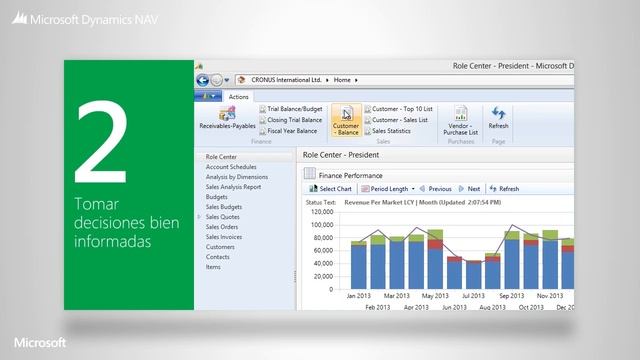Click the Revenue Per Market LCY status text
This screenshot has width=640, height=360.
422,202
